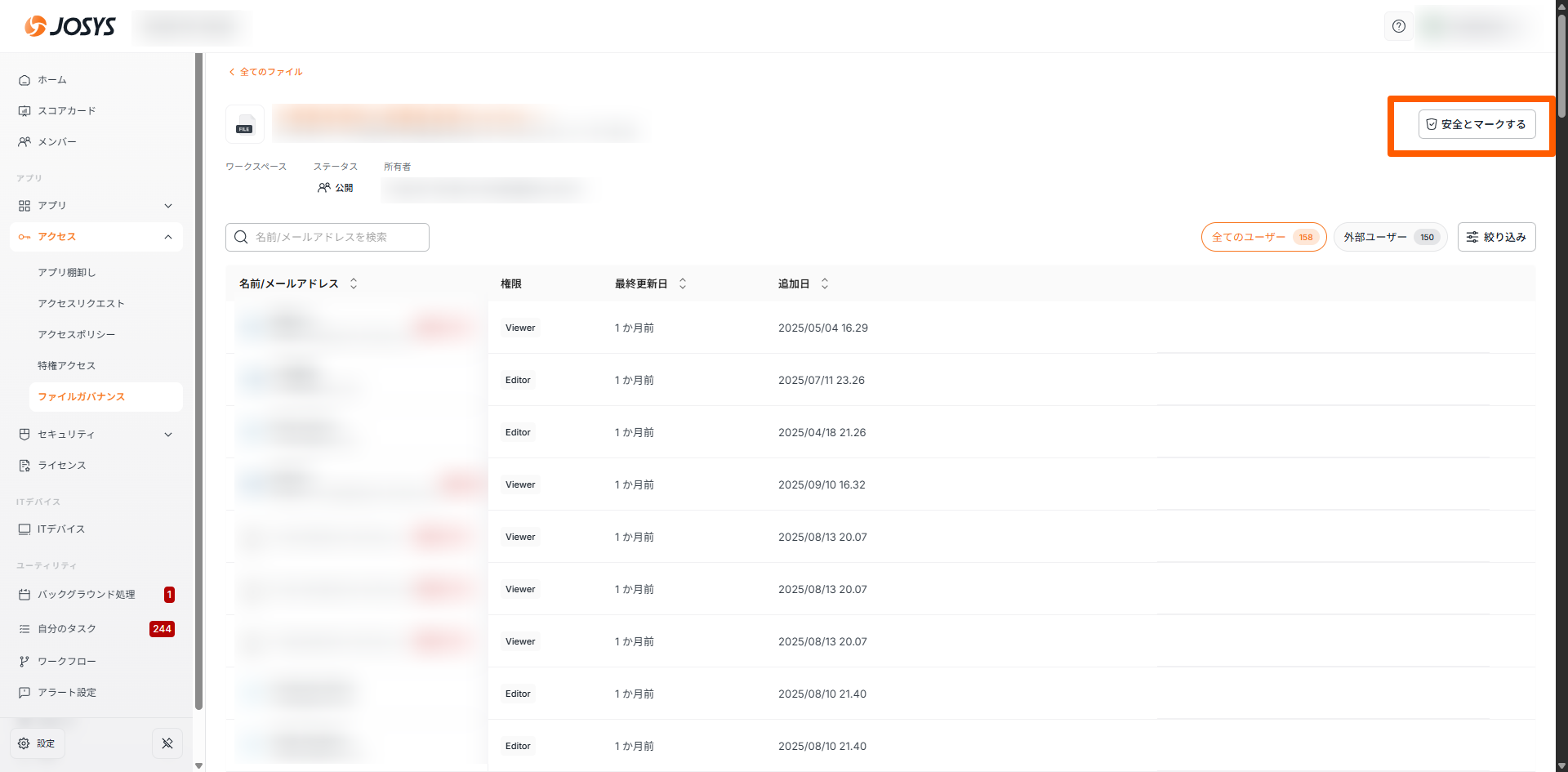This screenshot has height=772, width=1568.
Task: Click the JOSYS logo
Action: (70, 26)
